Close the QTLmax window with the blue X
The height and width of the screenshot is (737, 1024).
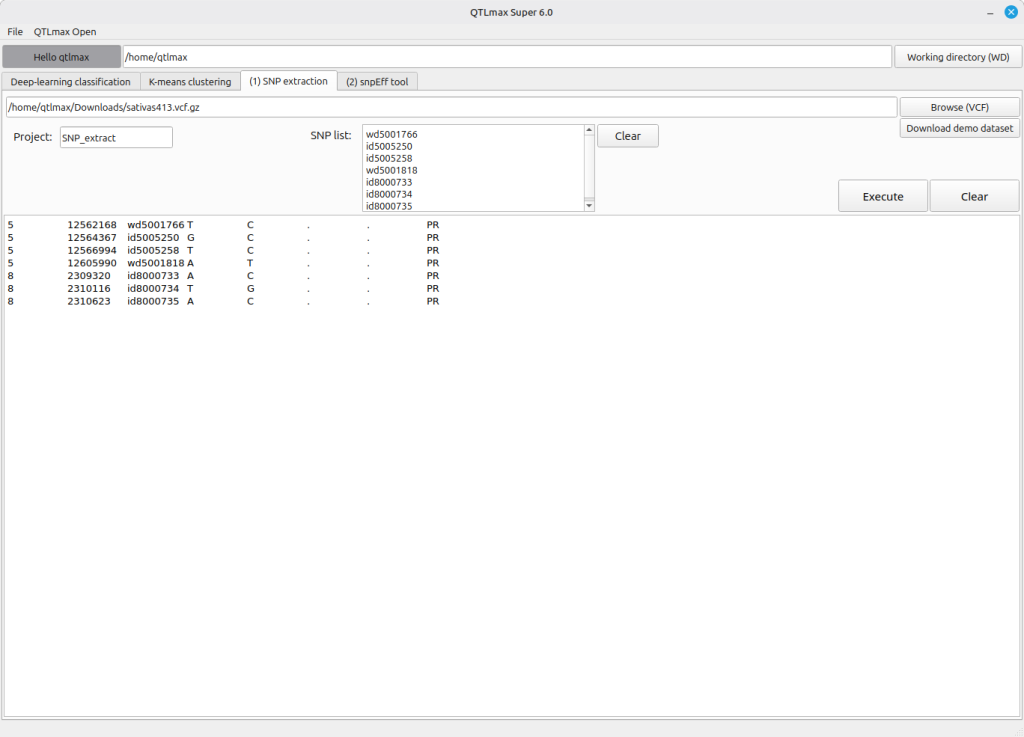coord(1010,12)
